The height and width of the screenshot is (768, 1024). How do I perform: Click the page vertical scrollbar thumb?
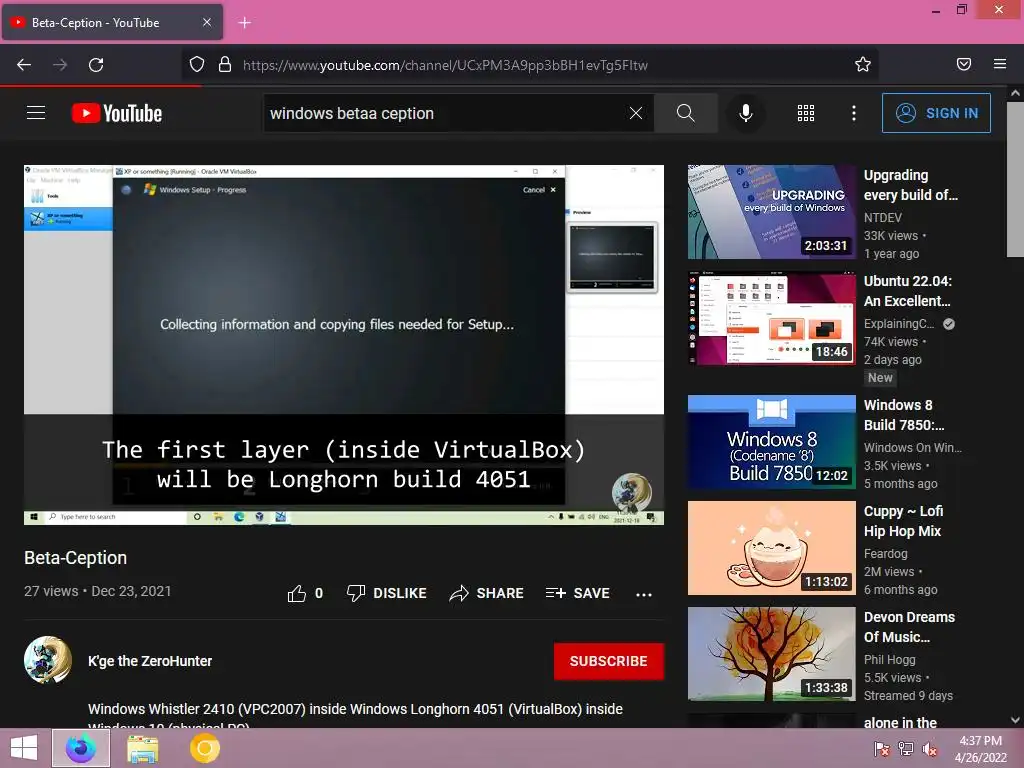point(1015,180)
